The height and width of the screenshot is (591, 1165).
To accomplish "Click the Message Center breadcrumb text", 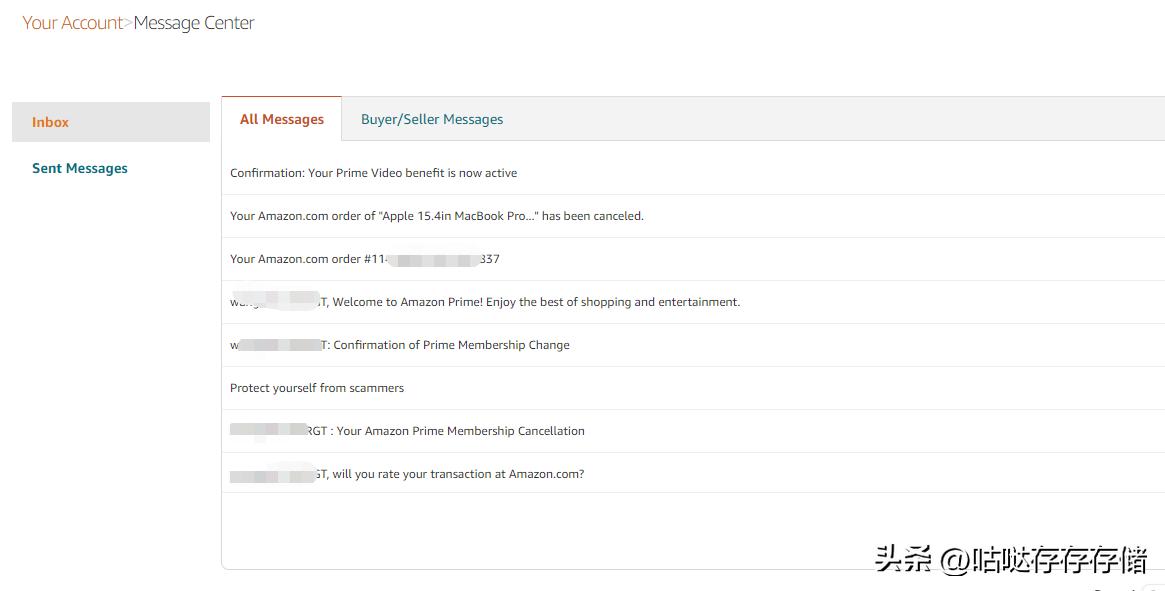I will (x=194, y=23).
